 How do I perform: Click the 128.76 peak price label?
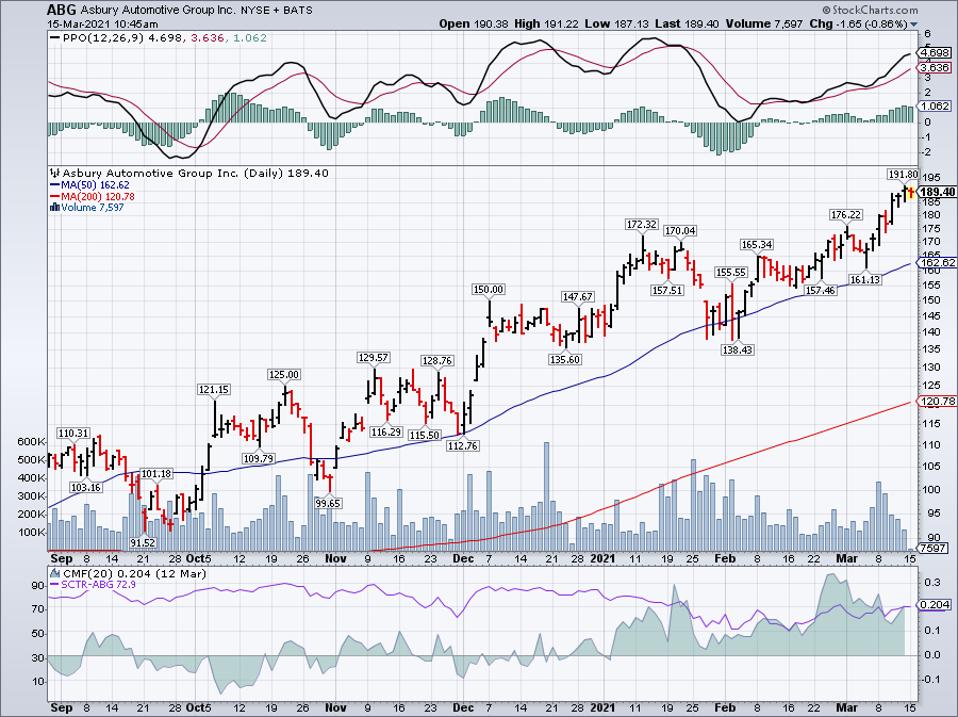[x=437, y=361]
